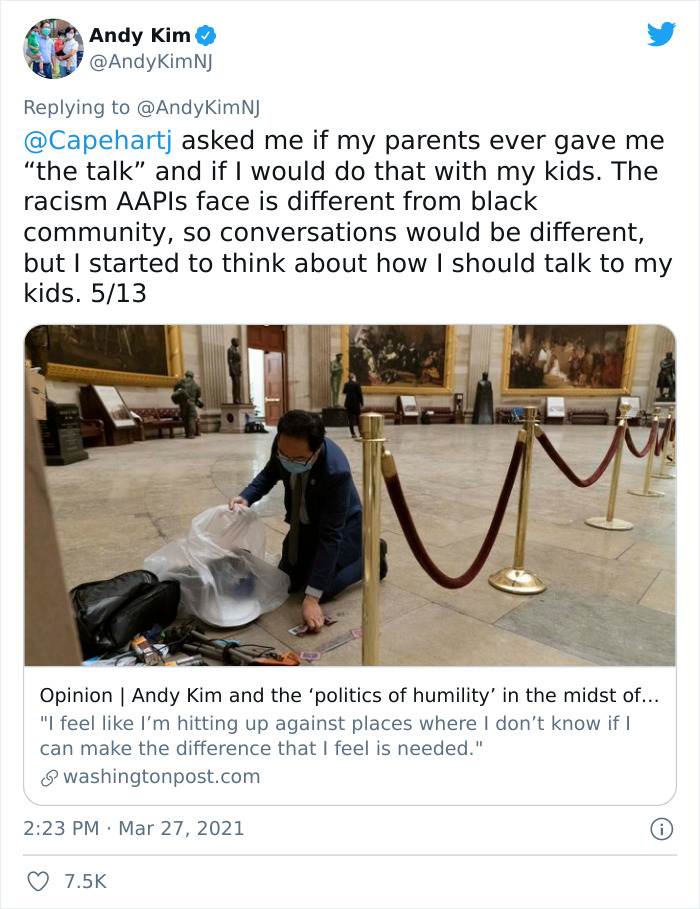Image resolution: width=700 pixels, height=909 pixels.
Task: Open @AndyKimNJ in the Replying to line
Action: (198, 107)
